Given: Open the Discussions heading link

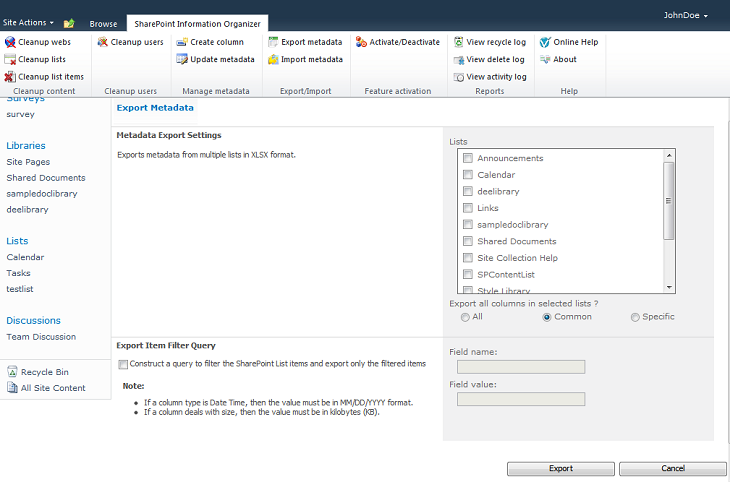Looking at the screenshot, I should (33, 320).
